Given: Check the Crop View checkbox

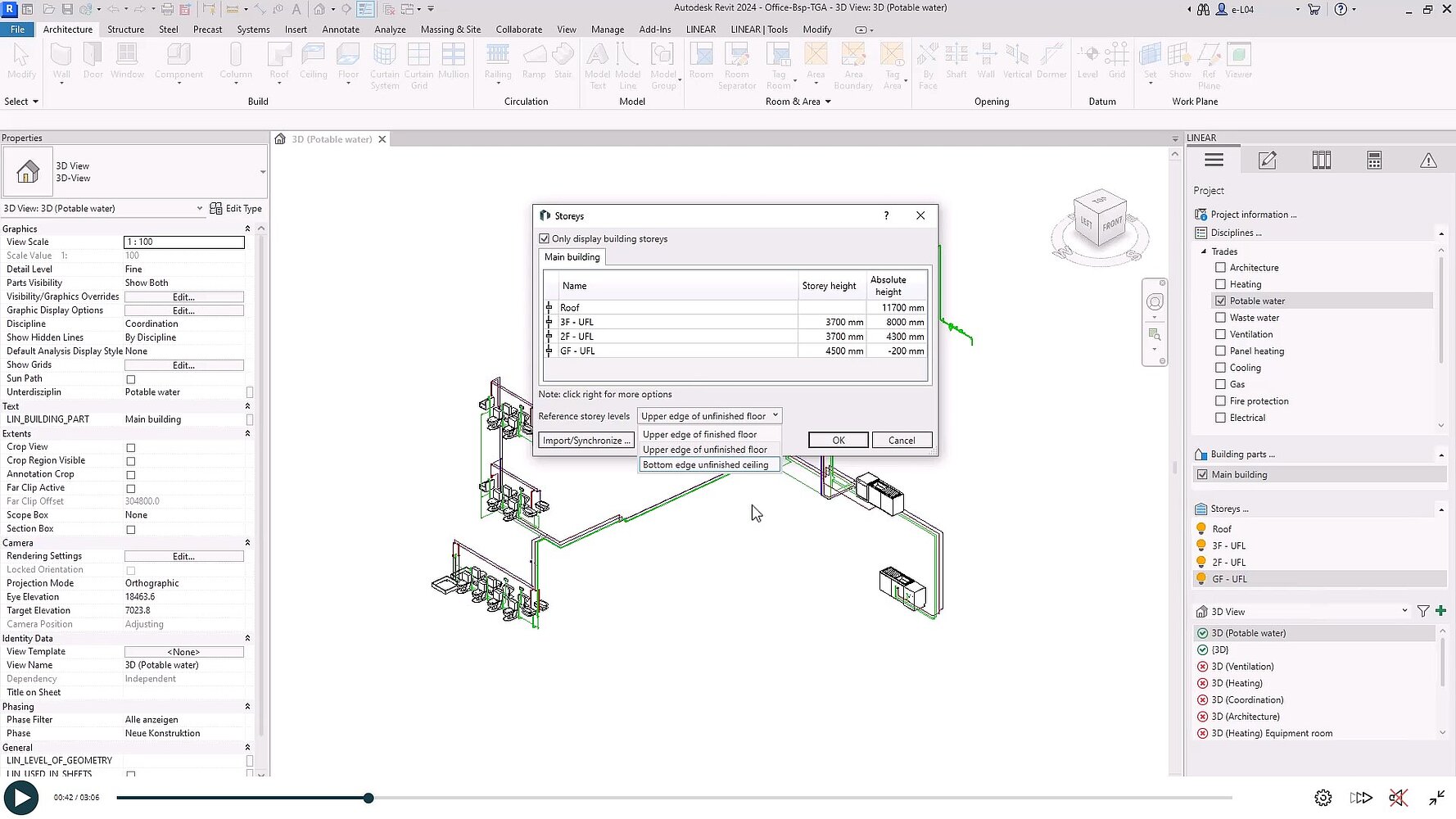Looking at the screenshot, I should point(131,448).
